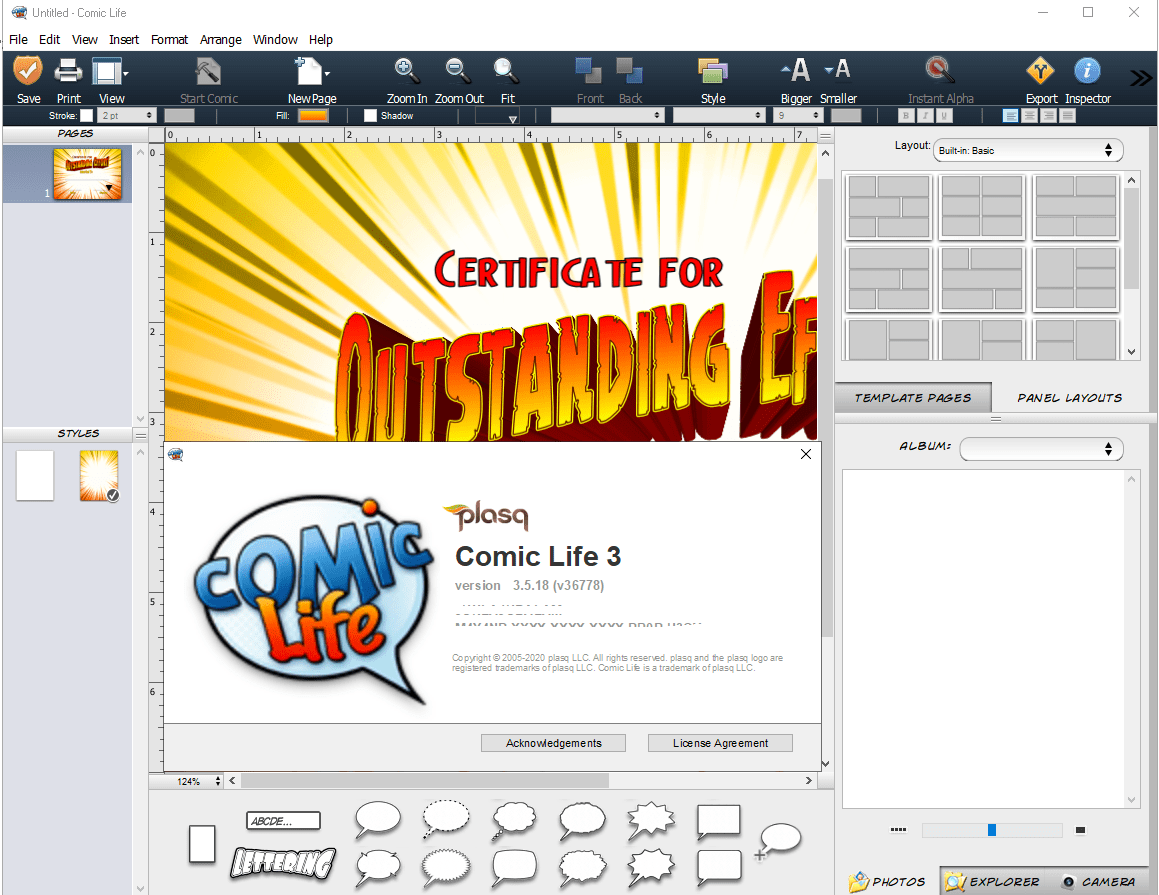Set text alignment to right

point(1048,115)
